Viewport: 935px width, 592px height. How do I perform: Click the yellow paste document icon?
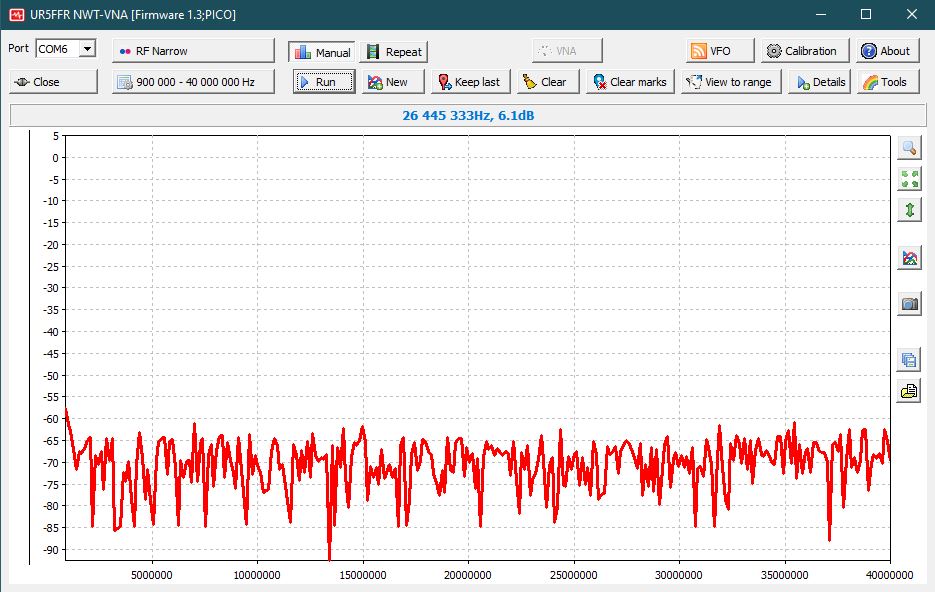(909, 391)
